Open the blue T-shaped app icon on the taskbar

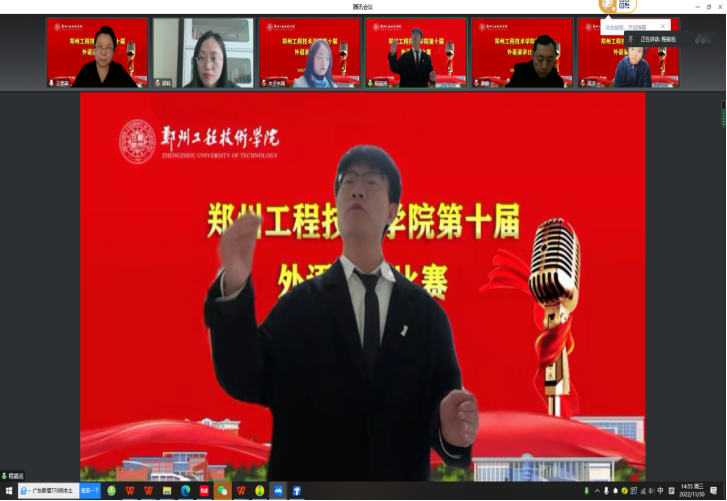point(297,491)
